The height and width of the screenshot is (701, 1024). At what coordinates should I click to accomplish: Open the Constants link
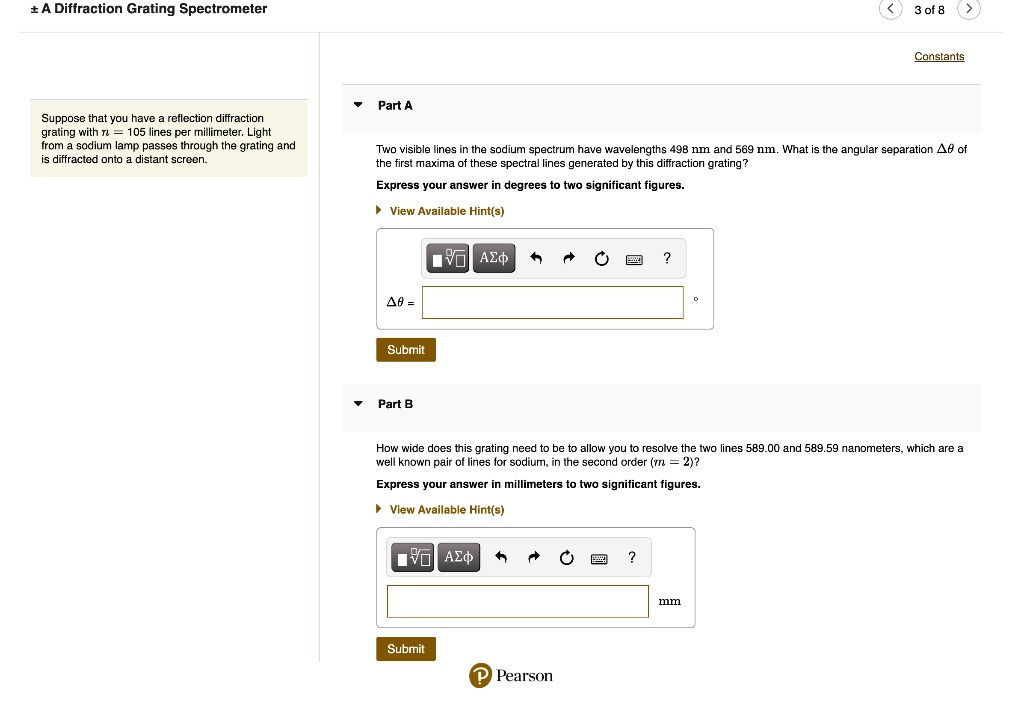939,57
